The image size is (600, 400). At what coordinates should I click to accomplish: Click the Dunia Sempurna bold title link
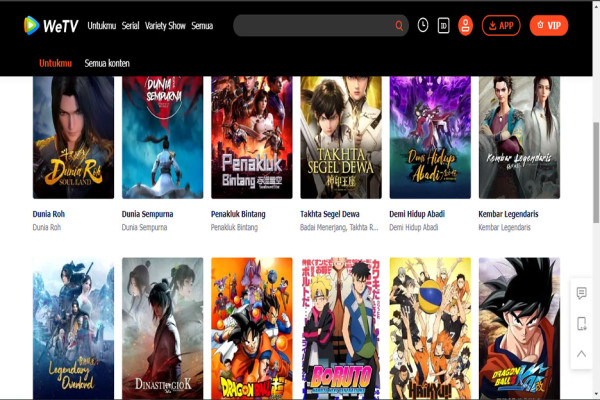pyautogui.click(x=147, y=214)
